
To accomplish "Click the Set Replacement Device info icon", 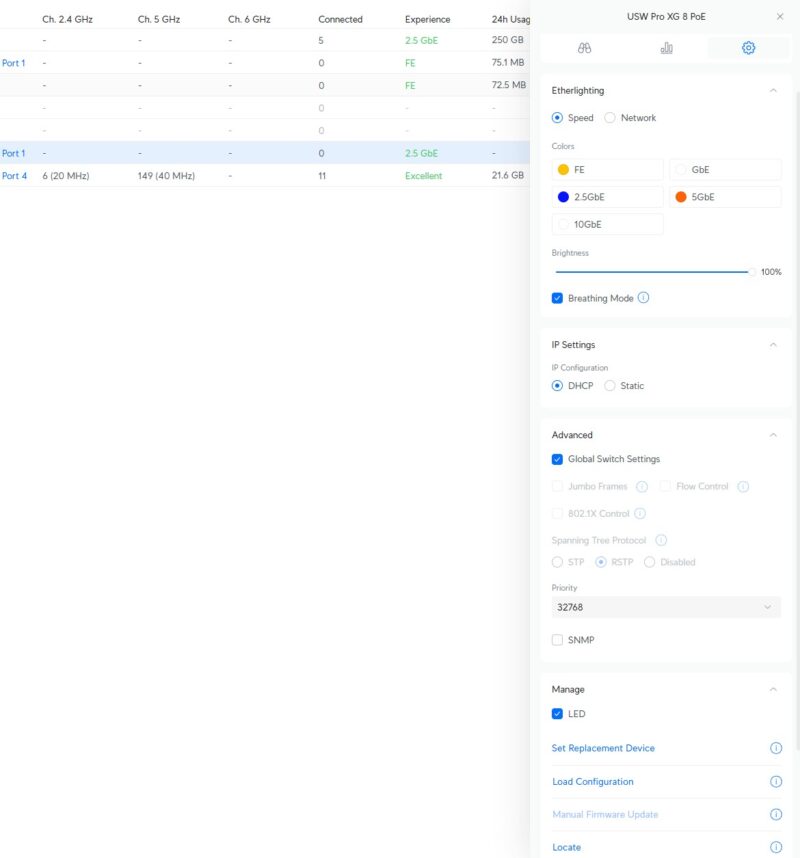I will pos(775,748).
